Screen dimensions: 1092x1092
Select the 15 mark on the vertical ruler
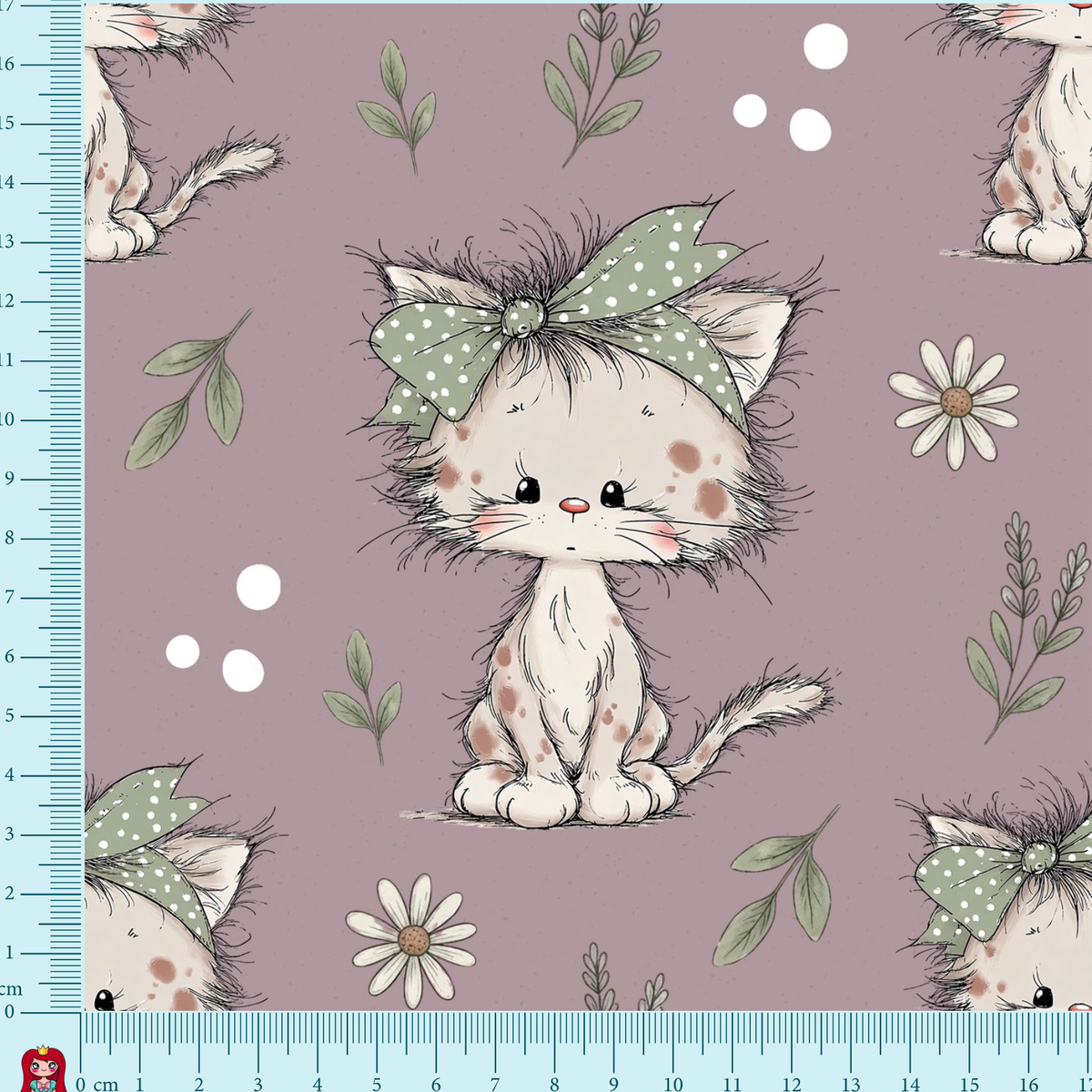[x=7, y=124]
